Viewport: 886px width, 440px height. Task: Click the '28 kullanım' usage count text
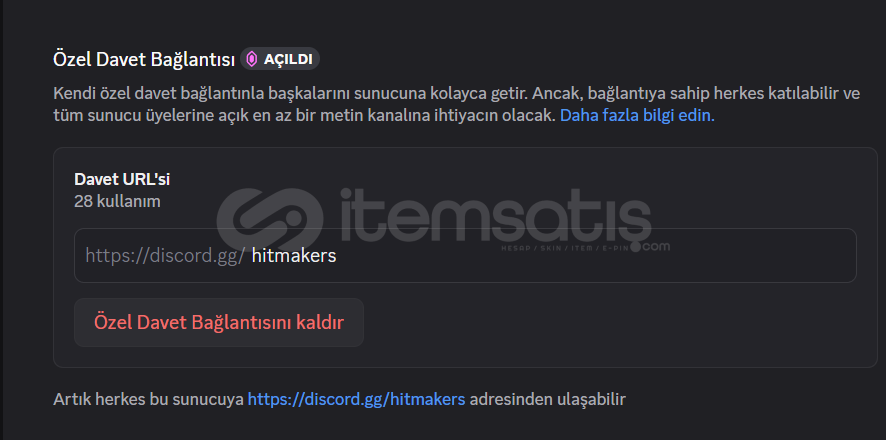117,201
